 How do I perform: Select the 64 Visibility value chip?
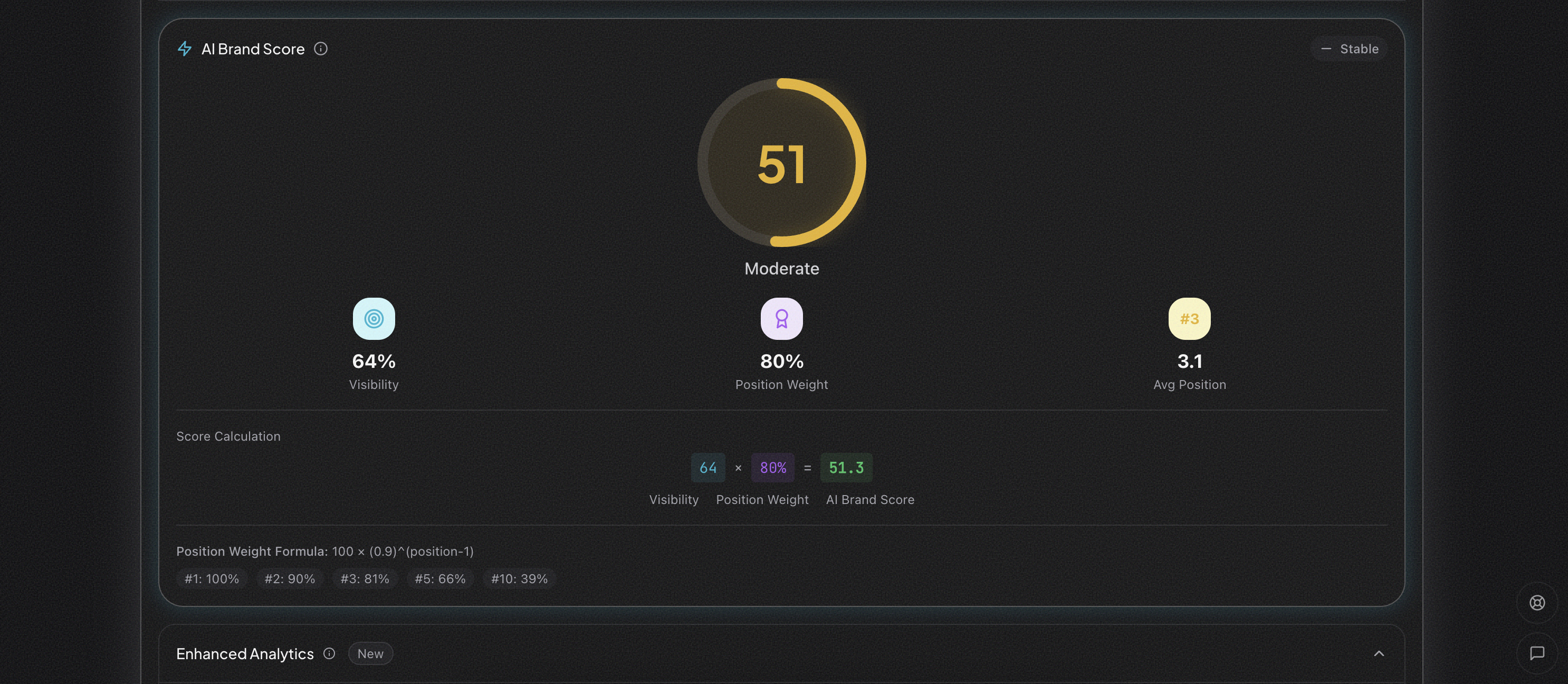[707, 468]
